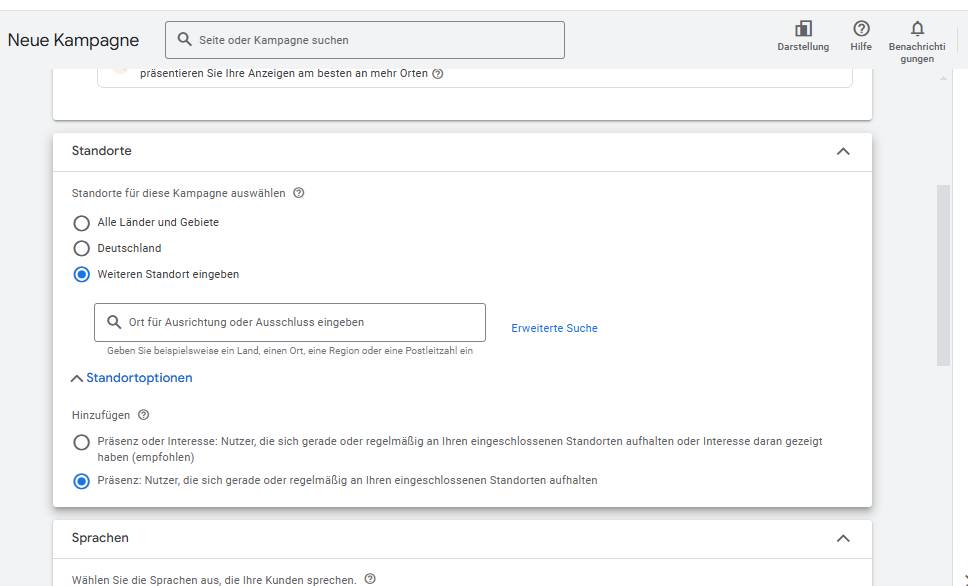Click the 'Neue Kampagne' page title
968x586 pixels.
[x=73, y=40]
